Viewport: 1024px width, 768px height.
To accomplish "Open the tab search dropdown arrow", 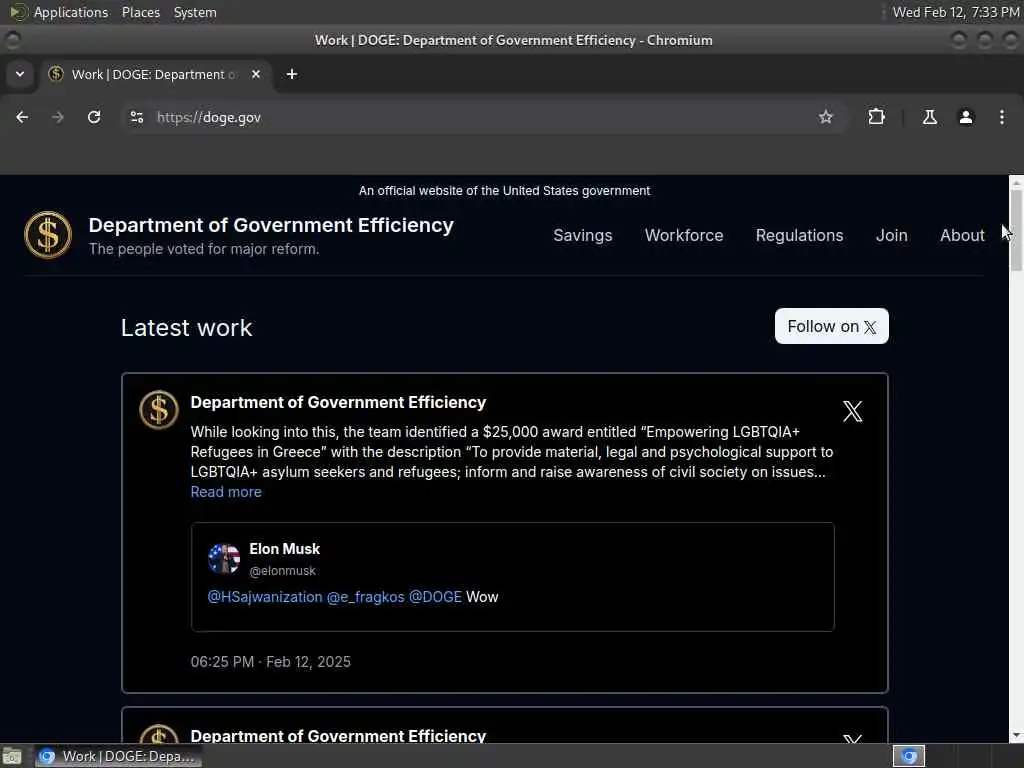I will pos(20,74).
